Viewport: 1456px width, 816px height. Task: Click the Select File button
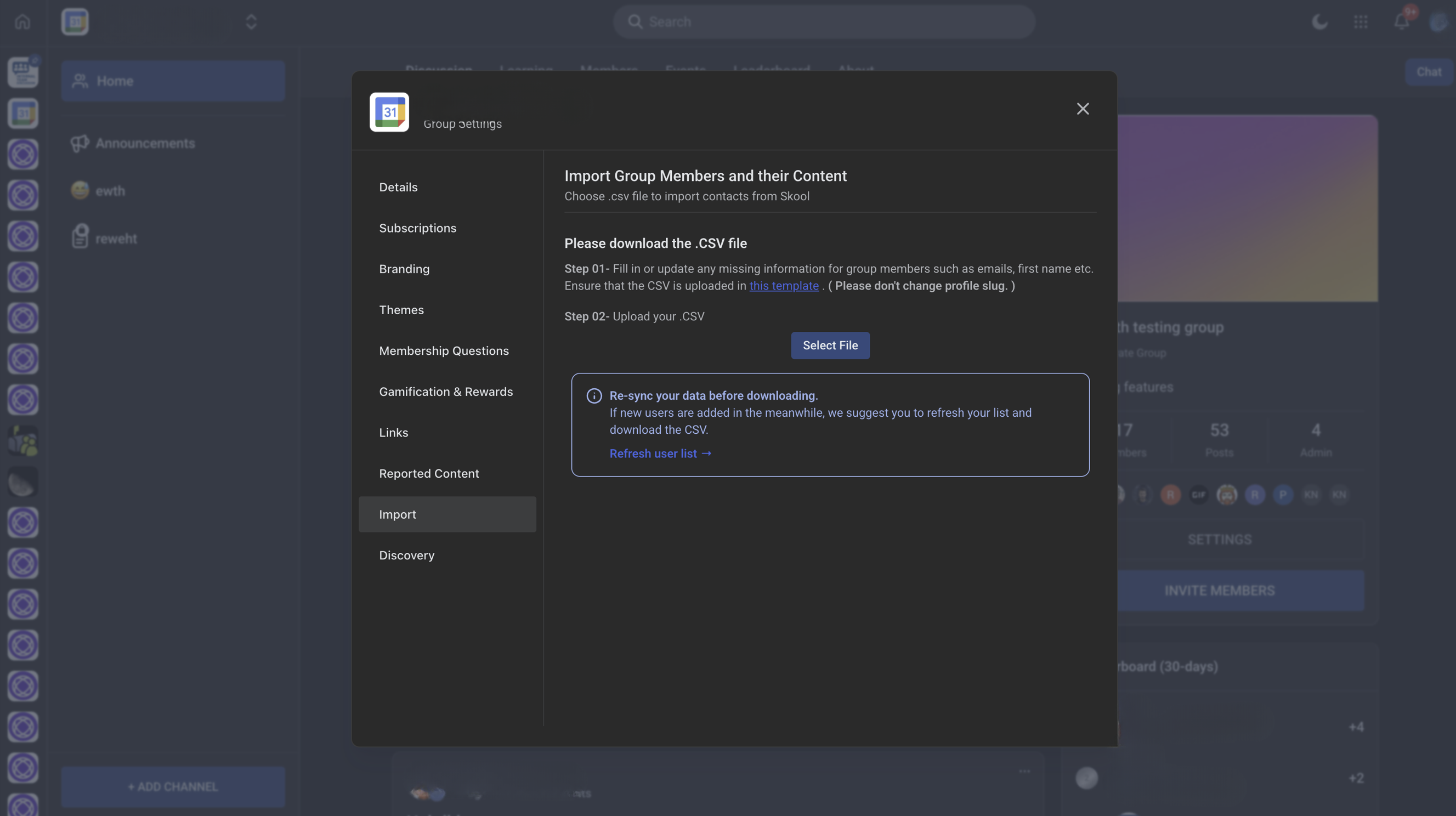pos(830,345)
